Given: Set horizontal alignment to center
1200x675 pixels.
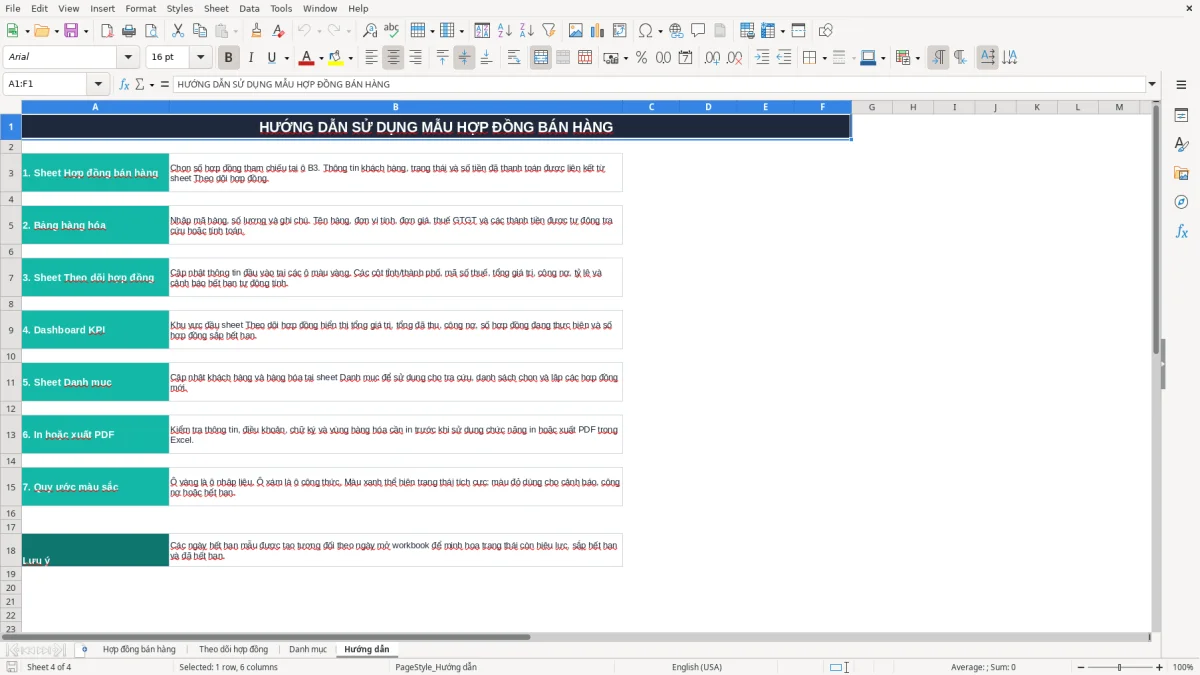Looking at the screenshot, I should tap(393, 58).
